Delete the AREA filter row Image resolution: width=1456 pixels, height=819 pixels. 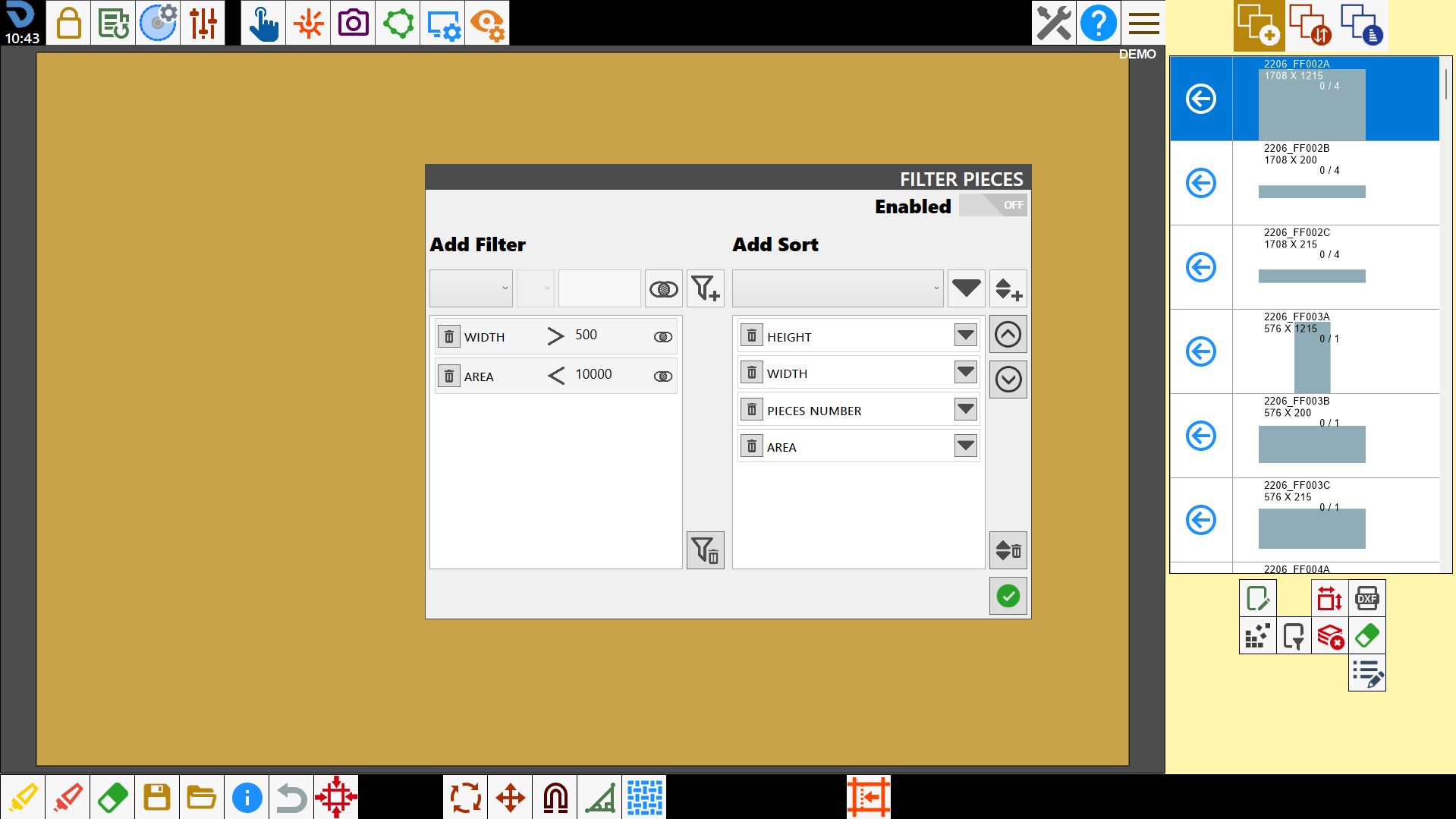pos(449,376)
